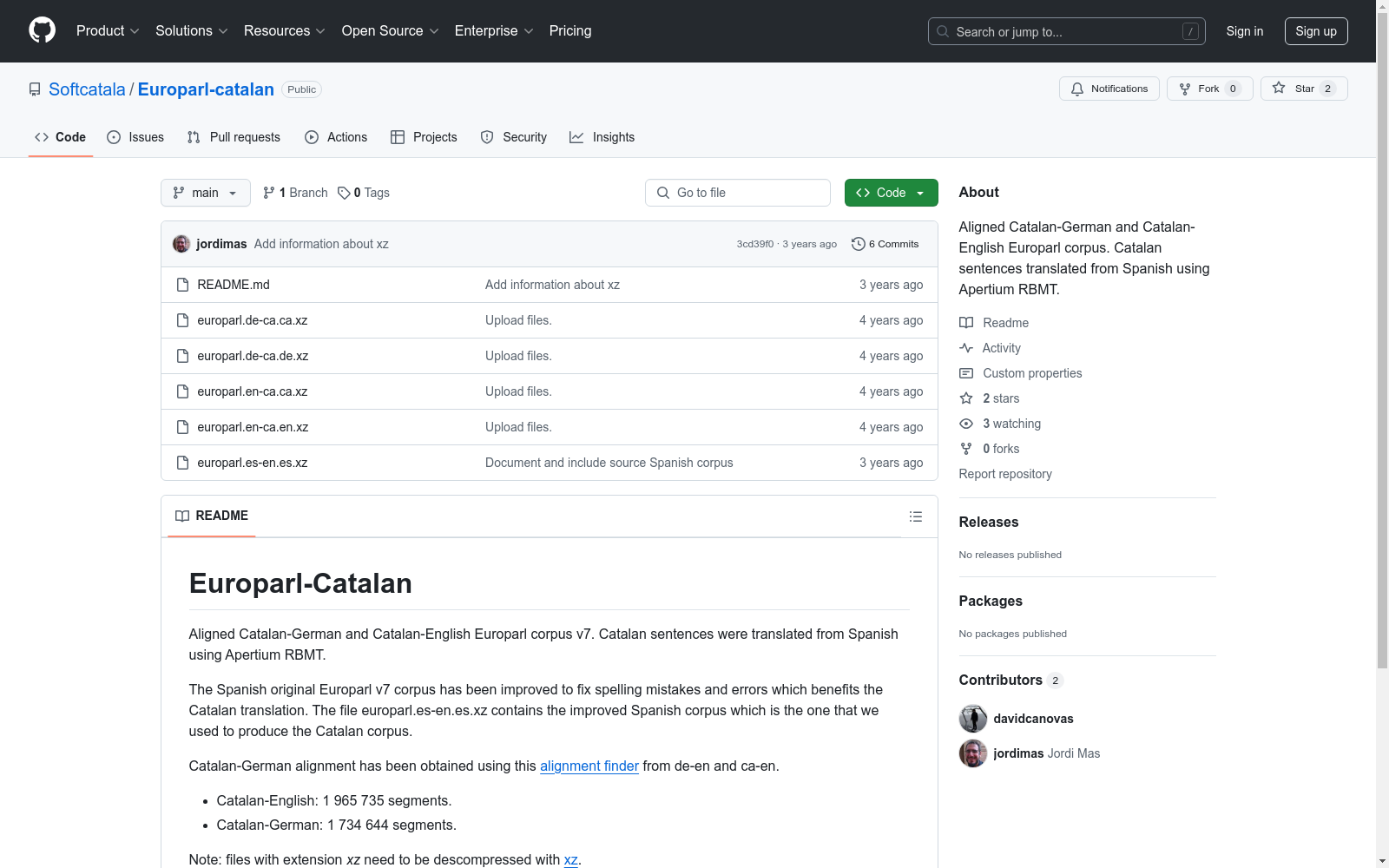The height and width of the screenshot is (868, 1389).
Task: Focus the Go to file input
Action: tap(738, 193)
